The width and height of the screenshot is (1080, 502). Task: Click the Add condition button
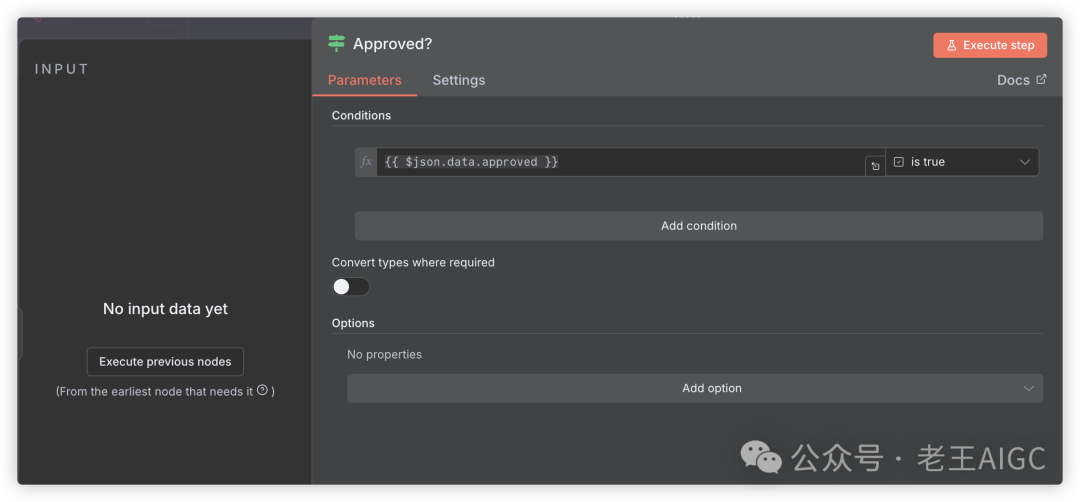698,226
